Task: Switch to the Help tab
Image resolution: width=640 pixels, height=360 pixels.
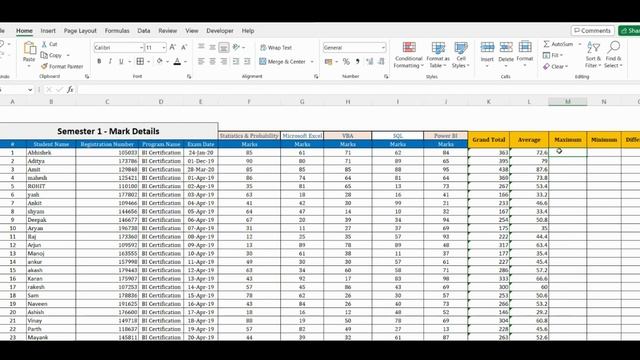Action: coord(248,31)
